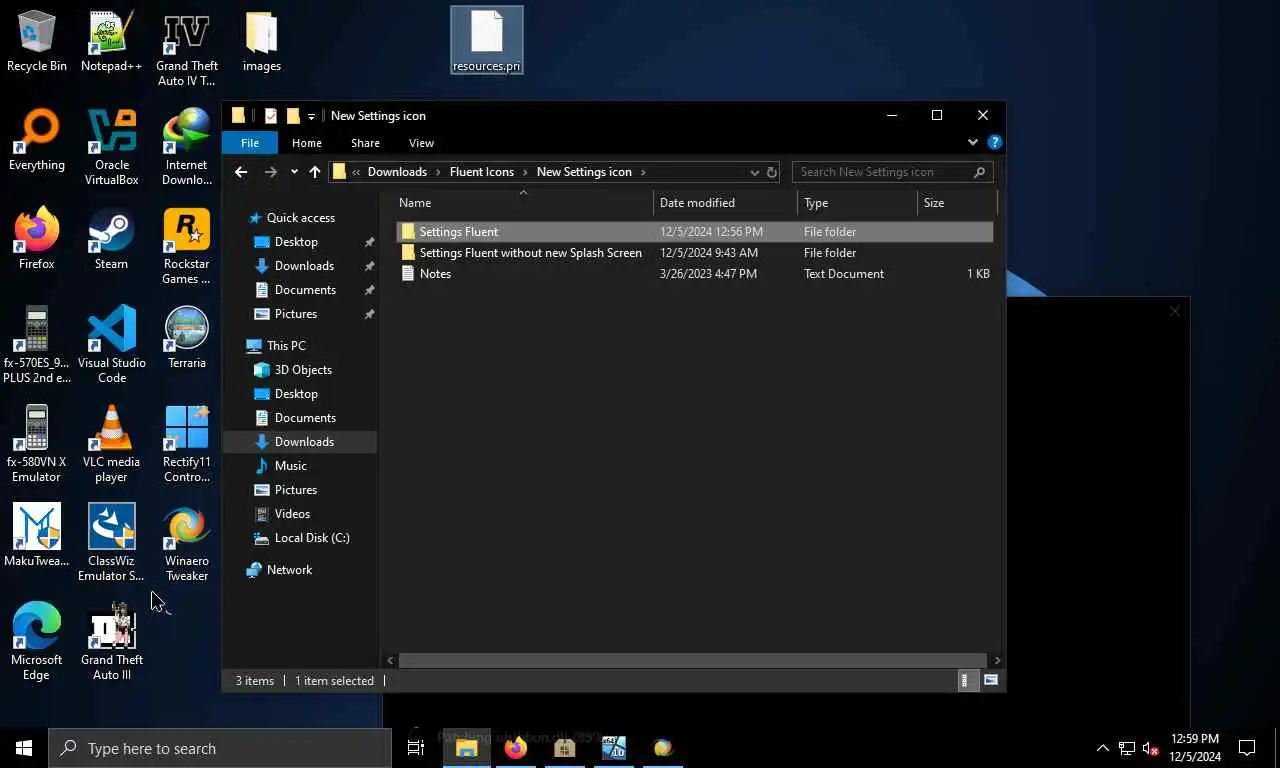Open File Explorer help

tap(994, 142)
